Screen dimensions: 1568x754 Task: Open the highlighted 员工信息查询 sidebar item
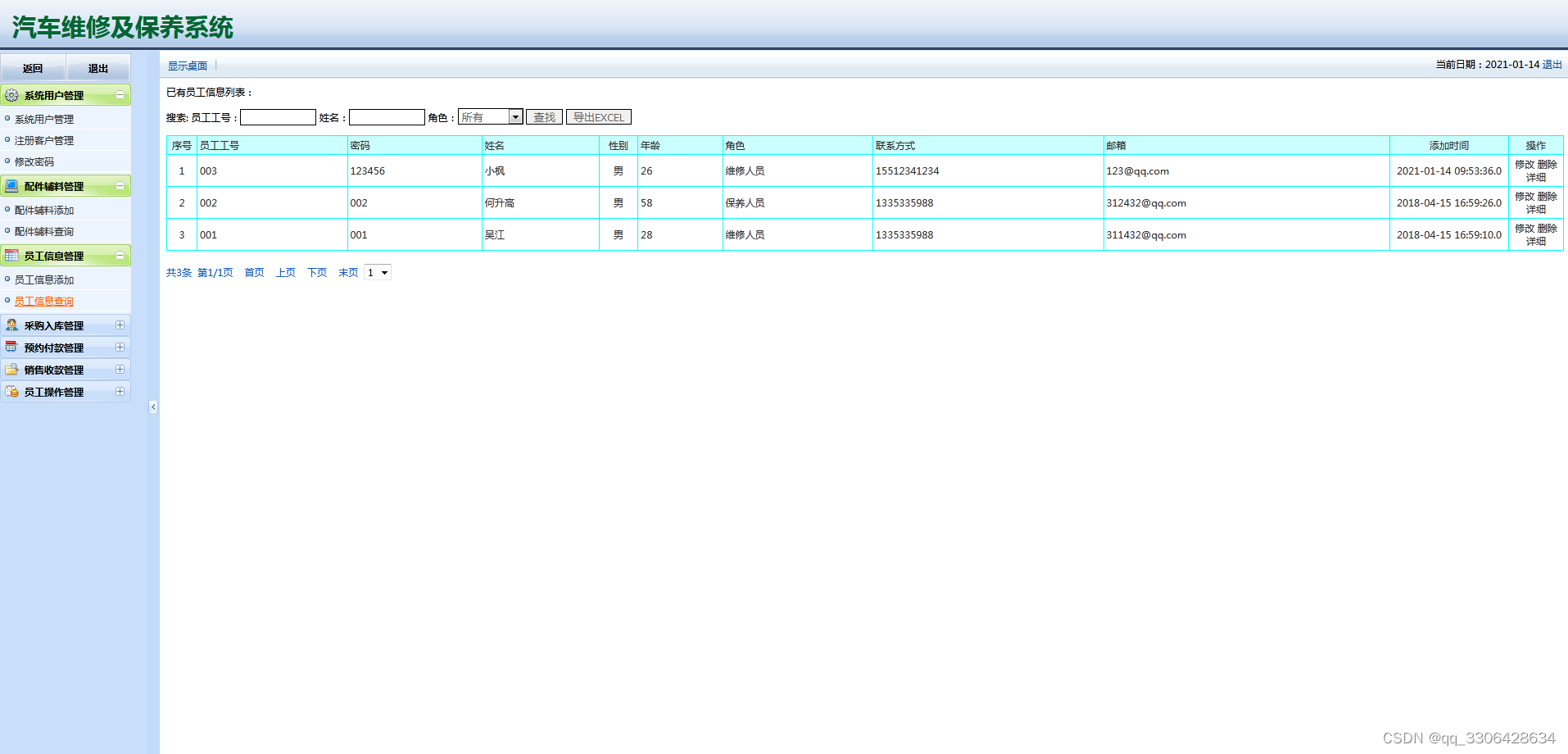click(x=44, y=301)
